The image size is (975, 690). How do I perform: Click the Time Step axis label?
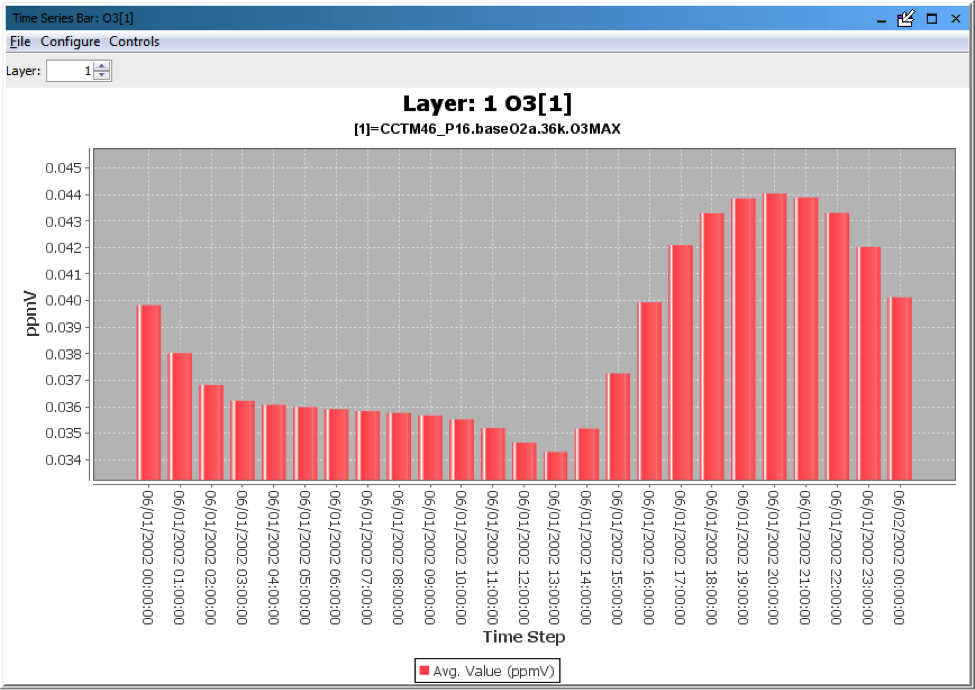click(x=524, y=637)
